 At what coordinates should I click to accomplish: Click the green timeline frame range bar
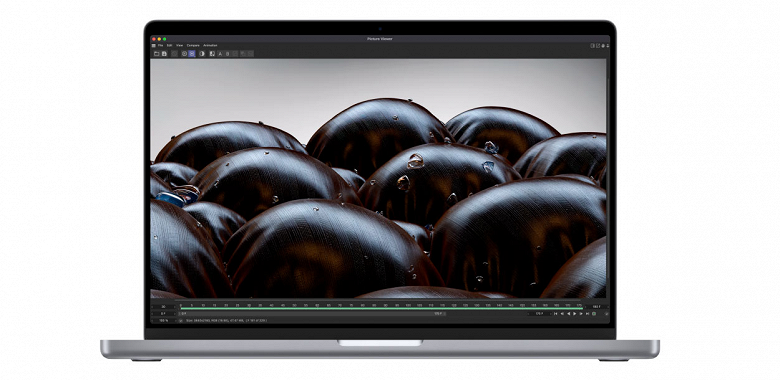click(x=381, y=309)
